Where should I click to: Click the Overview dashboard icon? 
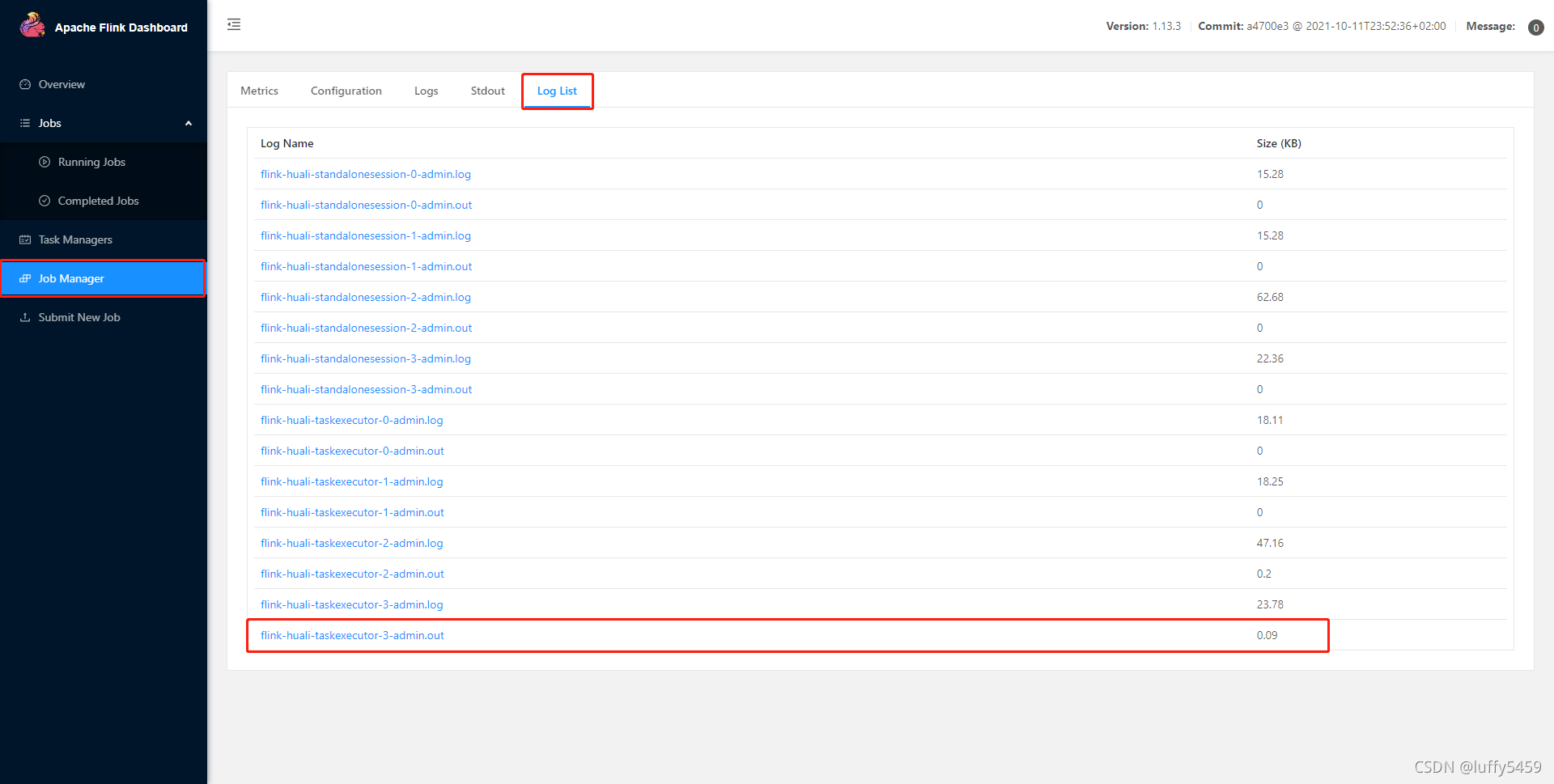pyautogui.click(x=25, y=84)
